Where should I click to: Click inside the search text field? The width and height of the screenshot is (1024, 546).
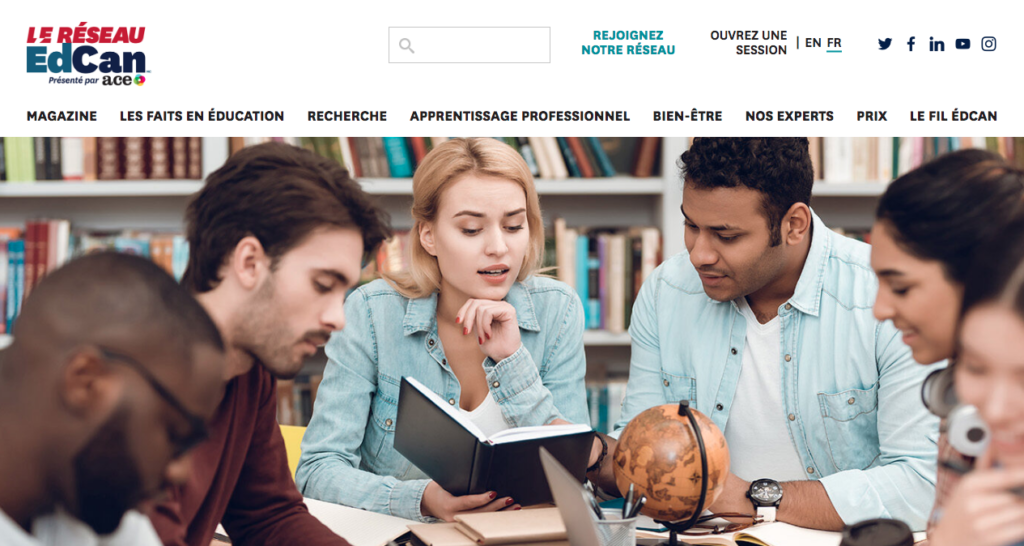tap(470, 45)
